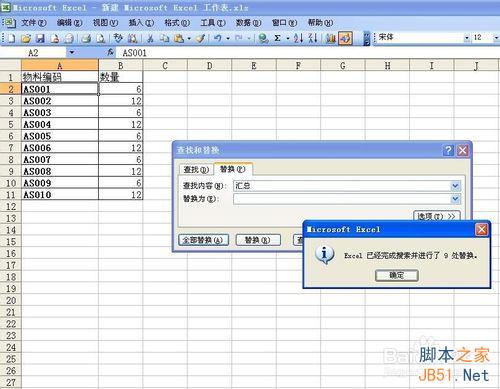Viewport: 500px width, 389px height.
Task: Open the Name Box dropdown arrow
Action: (72, 53)
